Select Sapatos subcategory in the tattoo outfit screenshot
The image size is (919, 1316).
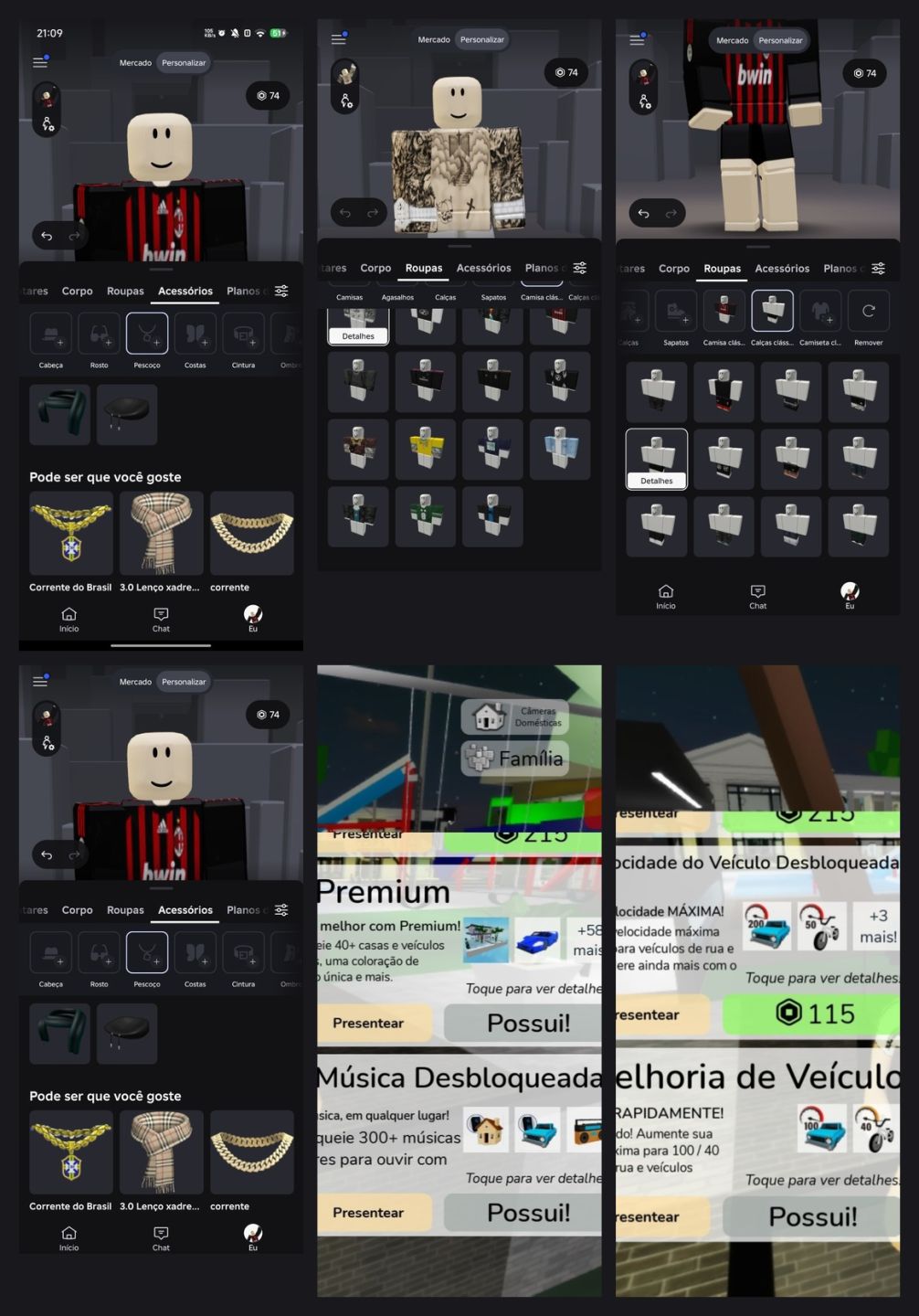pos(493,297)
